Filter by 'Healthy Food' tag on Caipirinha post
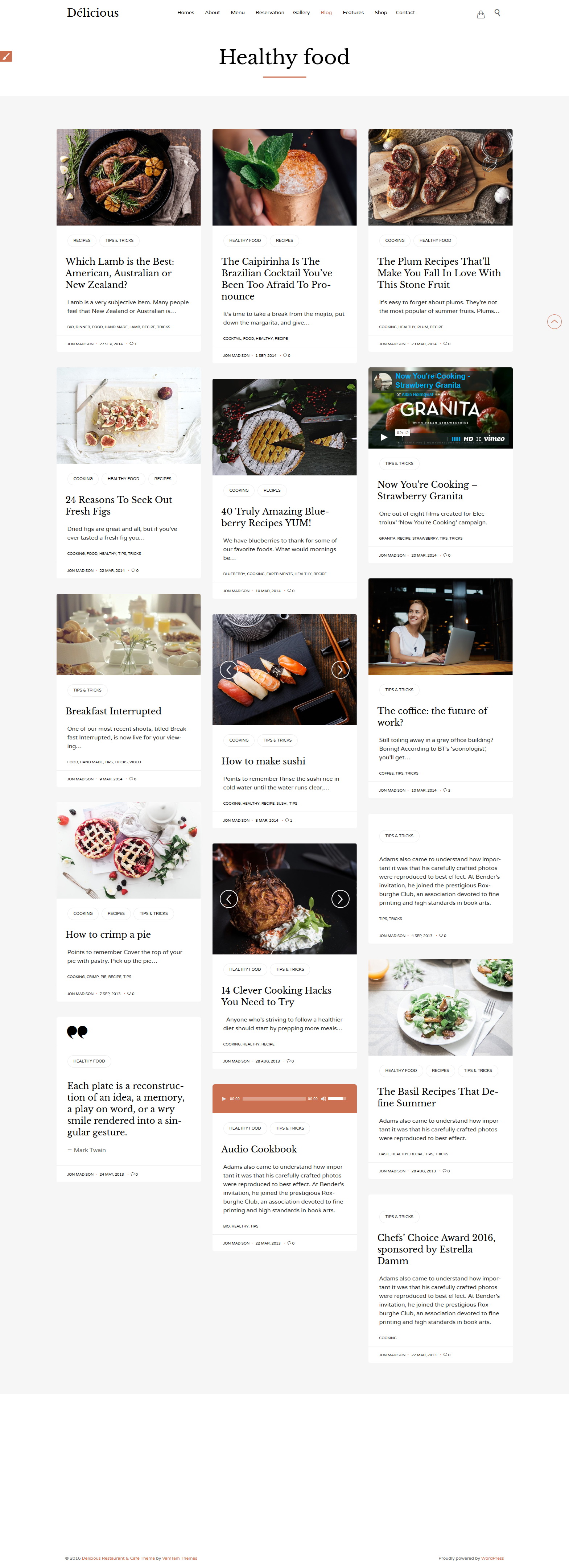The width and height of the screenshot is (569, 1568). click(x=245, y=240)
